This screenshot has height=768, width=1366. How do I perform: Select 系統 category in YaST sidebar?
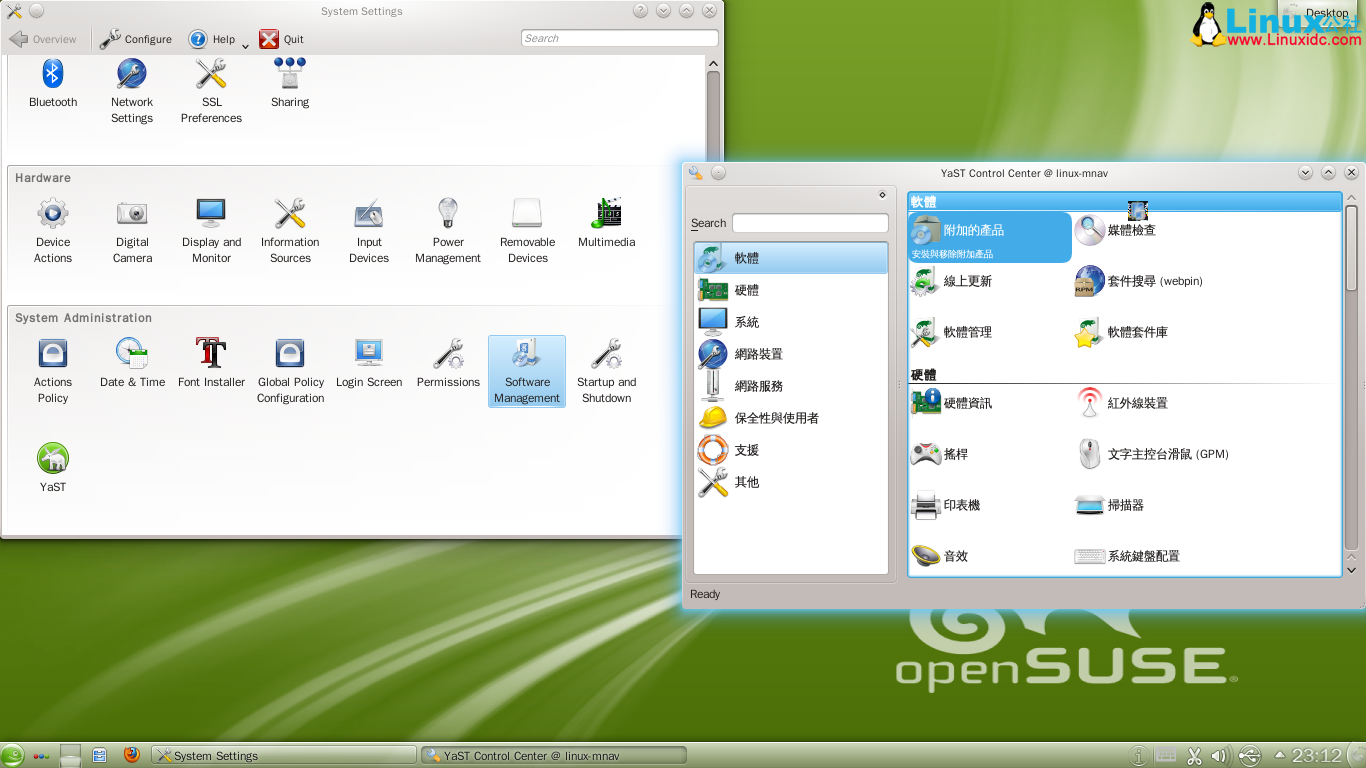(791, 322)
